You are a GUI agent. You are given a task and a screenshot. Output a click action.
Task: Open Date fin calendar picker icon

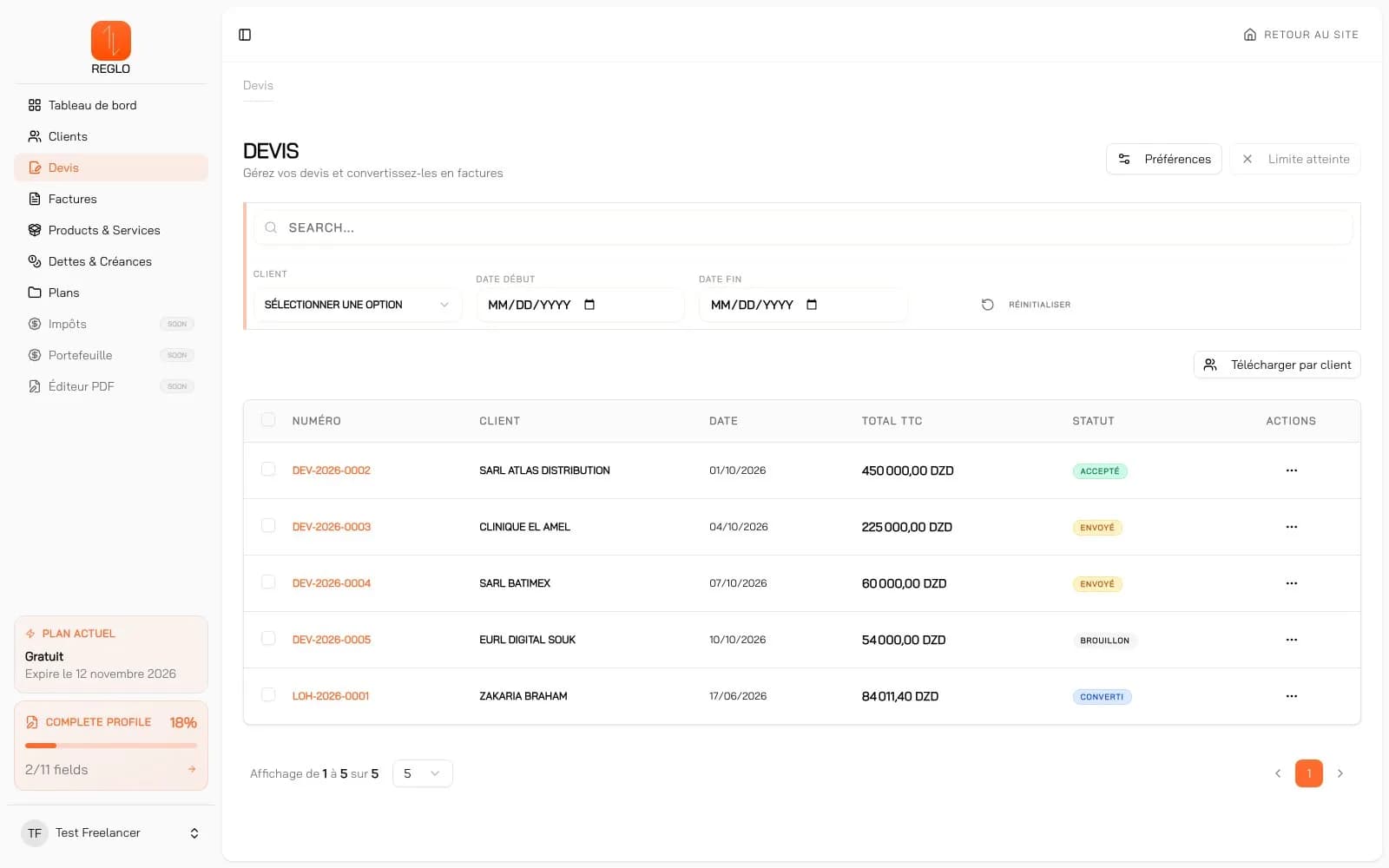pyautogui.click(x=812, y=305)
